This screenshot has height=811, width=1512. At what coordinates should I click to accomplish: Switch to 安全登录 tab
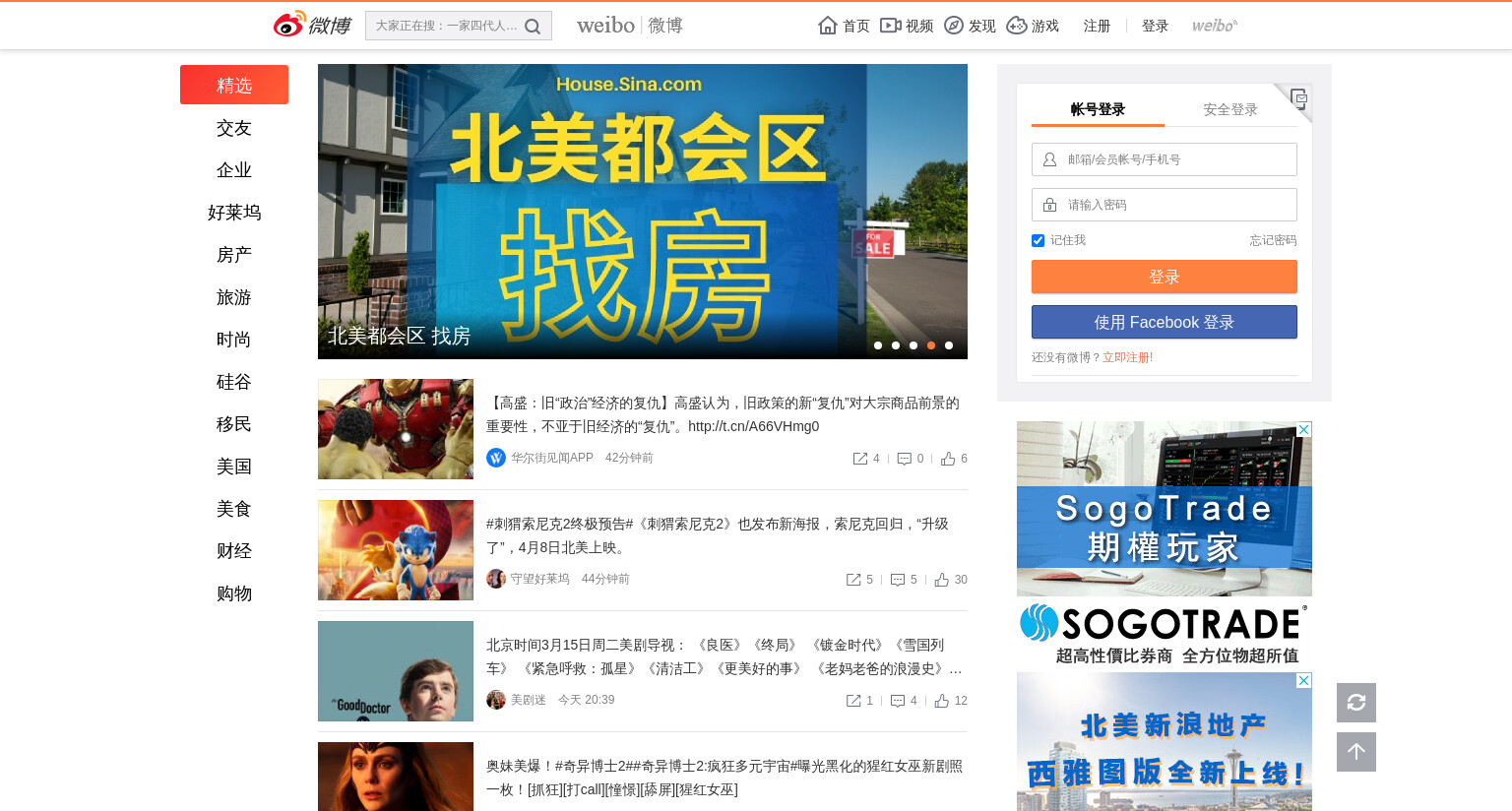[x=1230, y=109]
